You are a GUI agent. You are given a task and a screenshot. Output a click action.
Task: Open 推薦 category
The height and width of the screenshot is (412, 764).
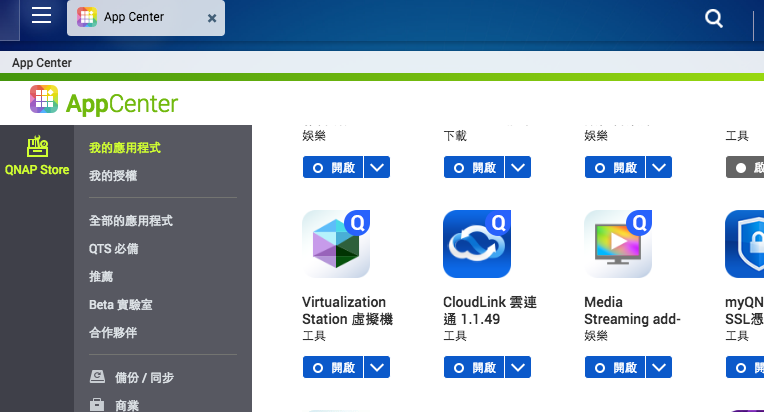tap(101, 276)
